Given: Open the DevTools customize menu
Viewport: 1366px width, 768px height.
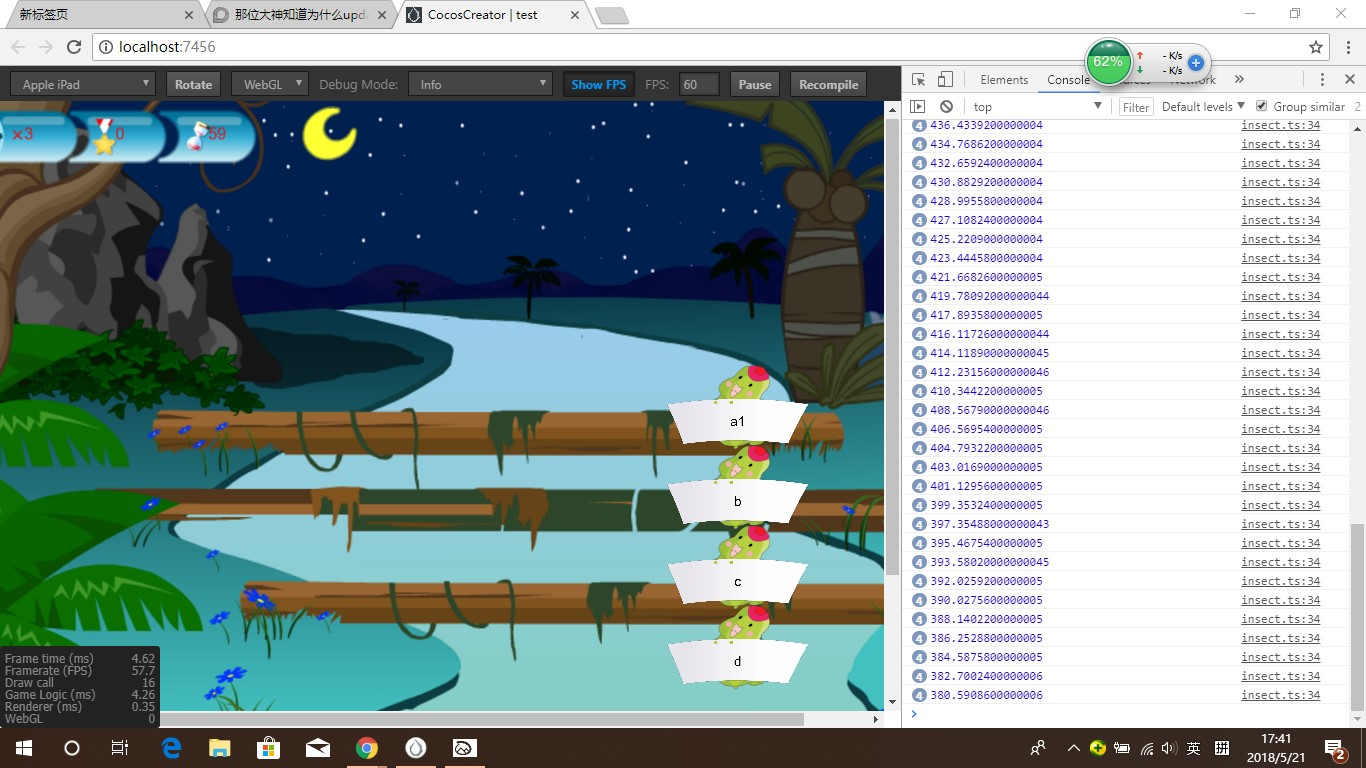Looking at the screenshot, I should tap(1322, 80).
